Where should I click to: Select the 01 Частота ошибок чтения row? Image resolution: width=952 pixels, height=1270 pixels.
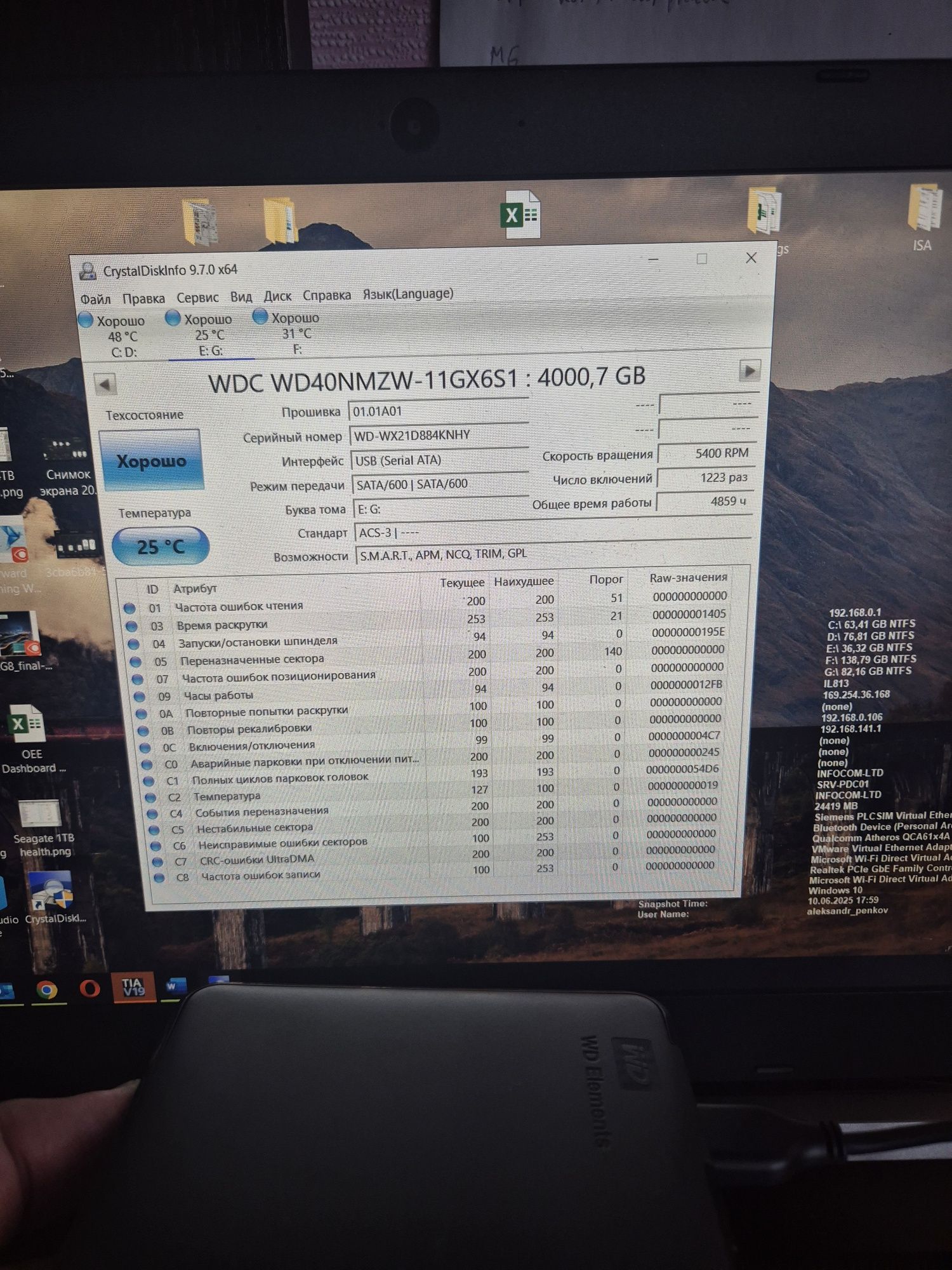point(425,602)
